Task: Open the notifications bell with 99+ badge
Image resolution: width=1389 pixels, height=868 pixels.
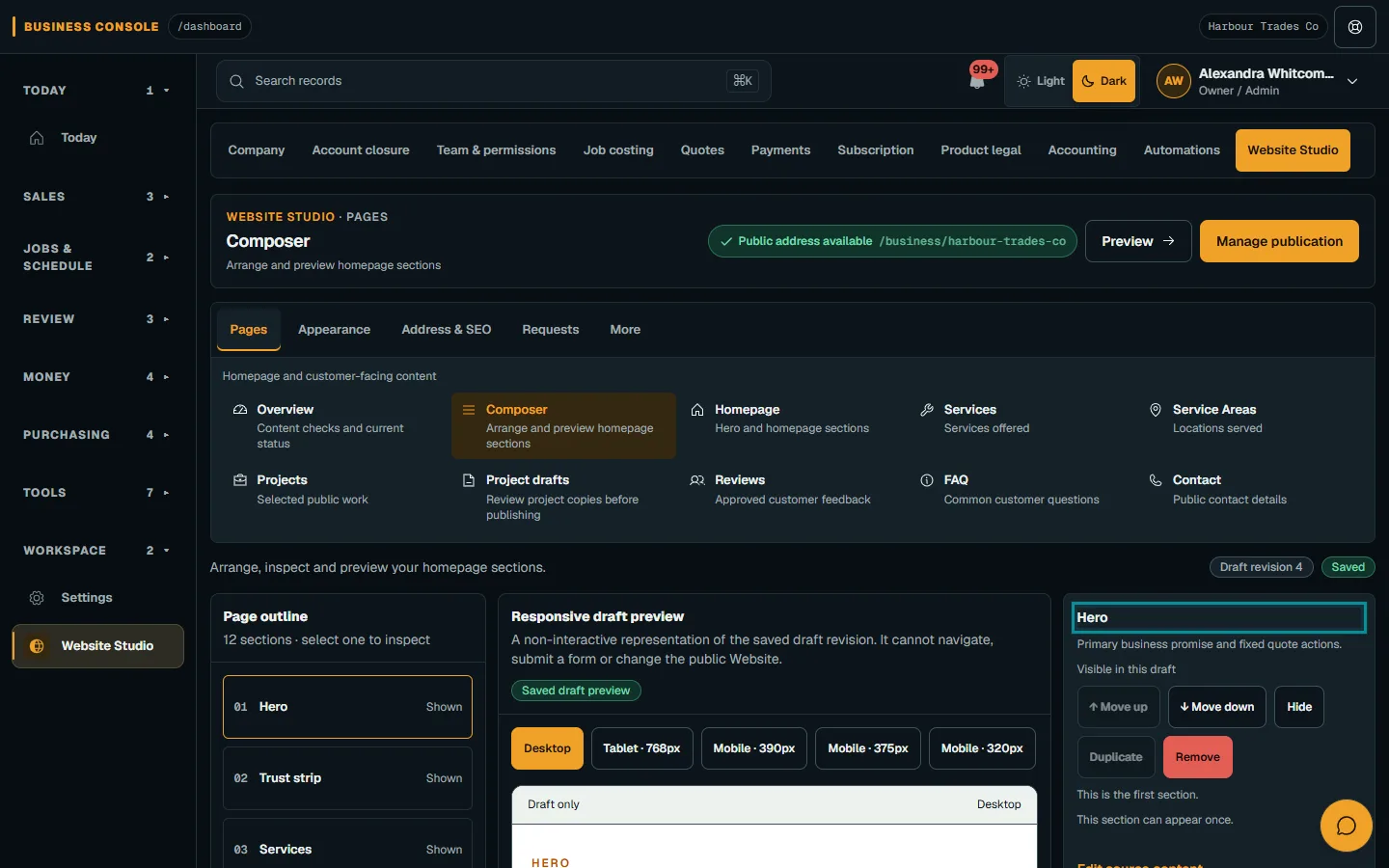Action: pyautogui.click(x=977, y=81)
